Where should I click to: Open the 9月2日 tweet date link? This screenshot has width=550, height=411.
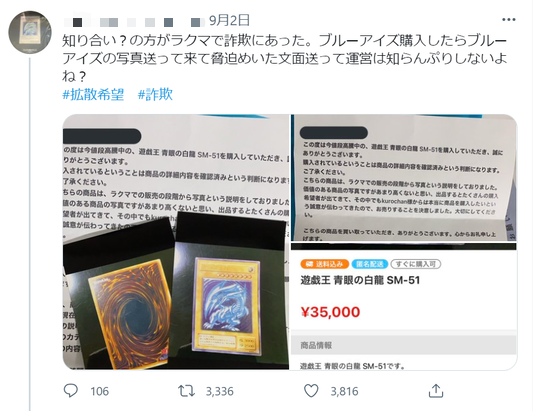point(229,20)
